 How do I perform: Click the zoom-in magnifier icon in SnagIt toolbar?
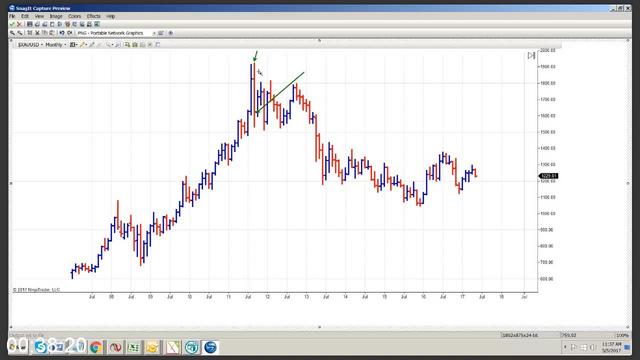pyautogui.click(x=12, y=33)
